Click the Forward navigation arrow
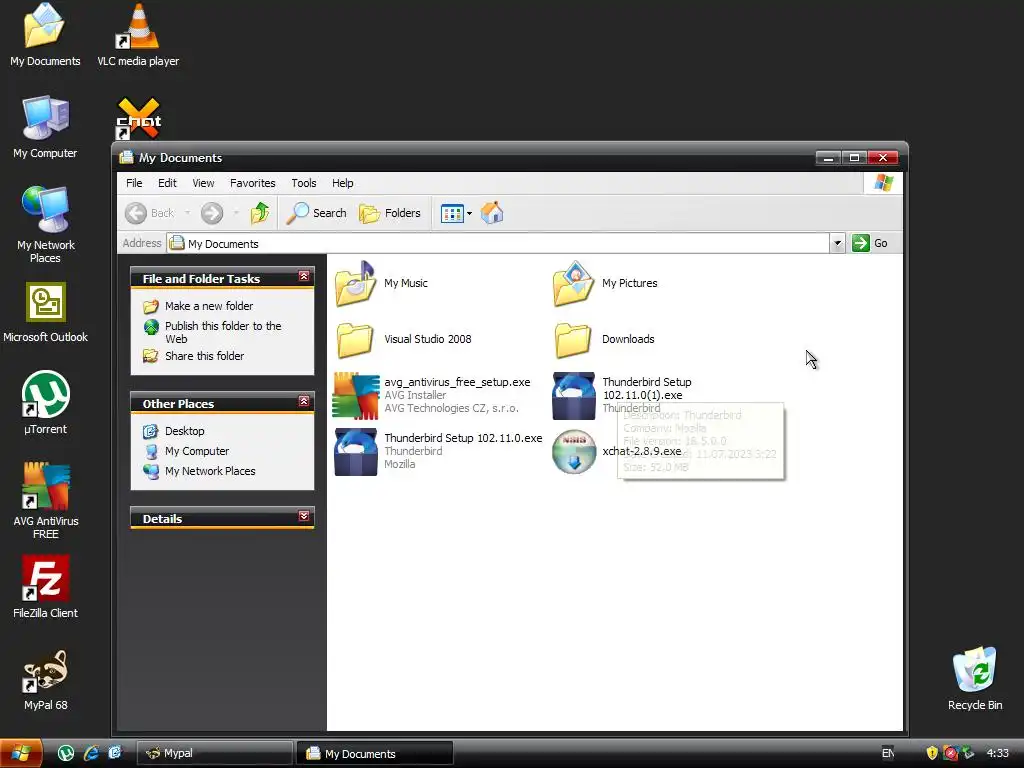The width and height of the screenshot is (1024, 768). 212,213
